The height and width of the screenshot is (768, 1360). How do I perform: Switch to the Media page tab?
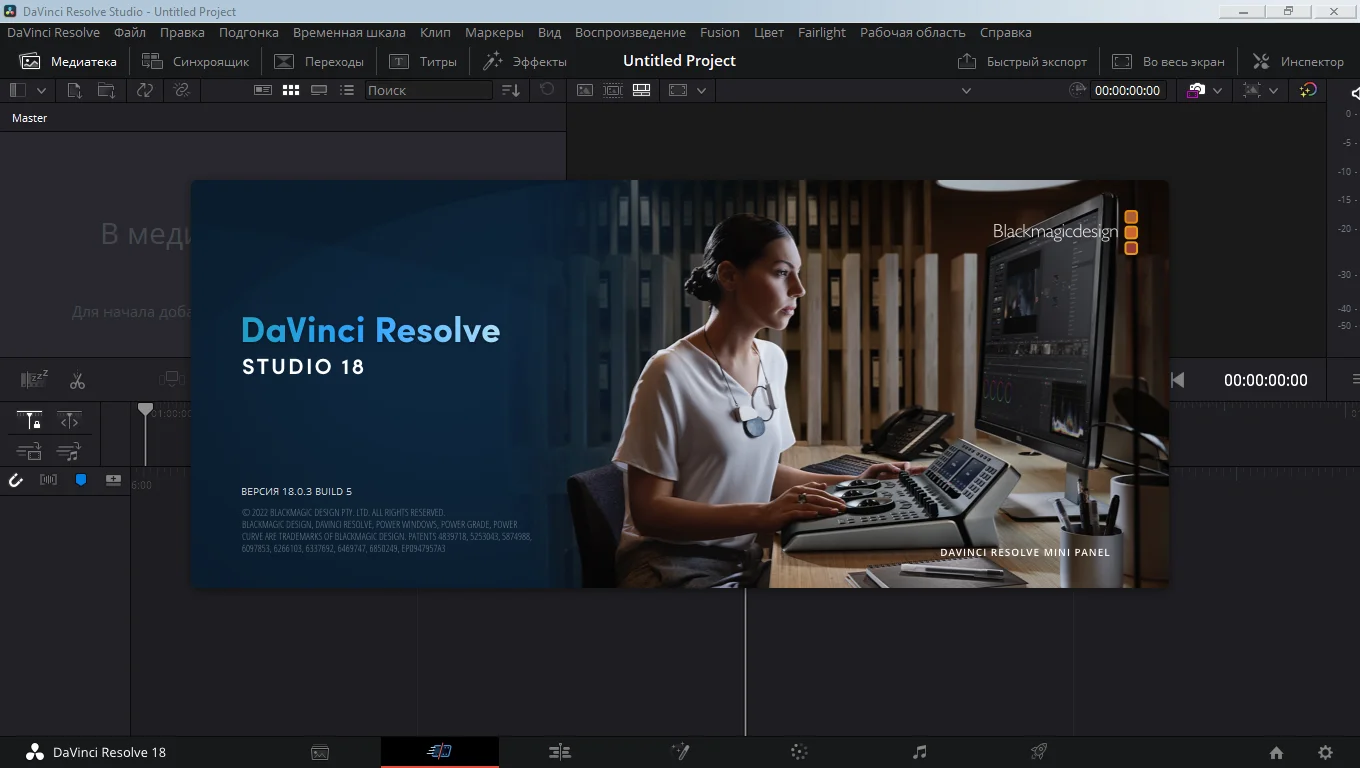[x=320, y=752]
